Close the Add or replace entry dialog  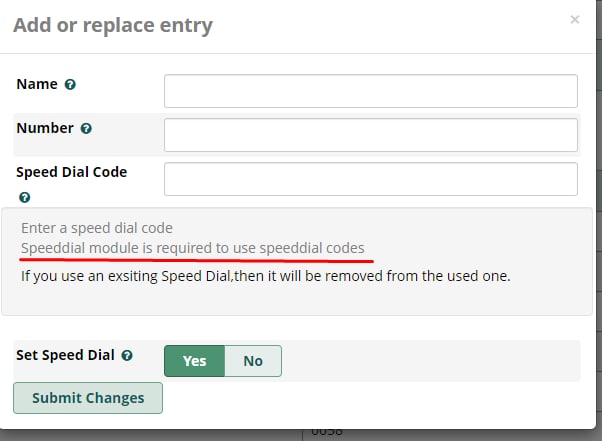click(574, 20)
